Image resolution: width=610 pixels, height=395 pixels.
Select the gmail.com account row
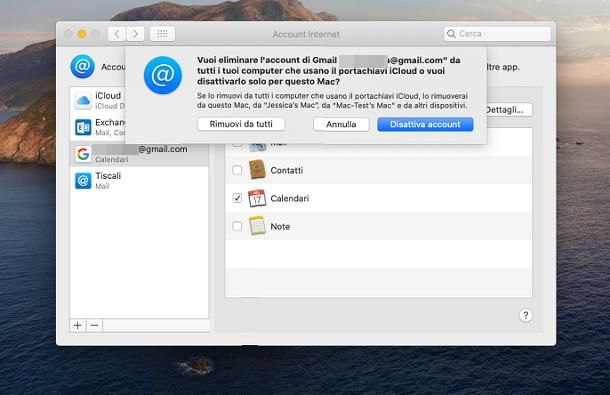[139, 154]
